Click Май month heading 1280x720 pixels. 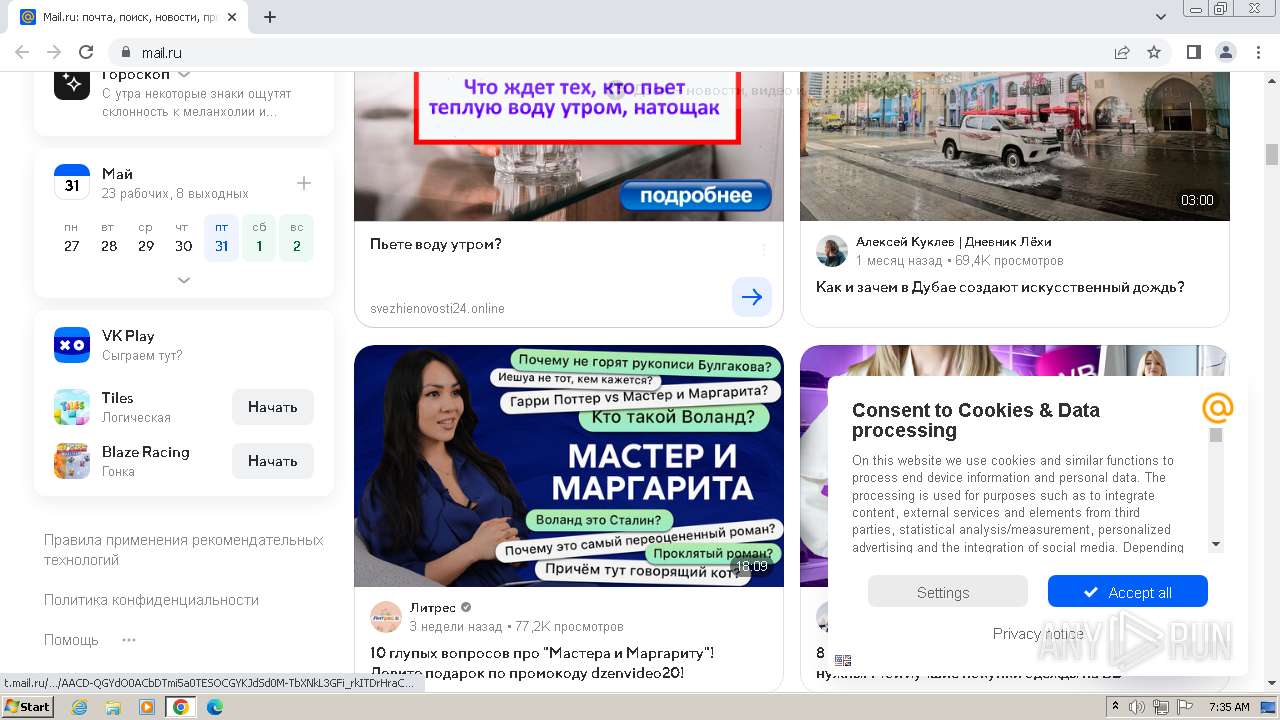117,174
